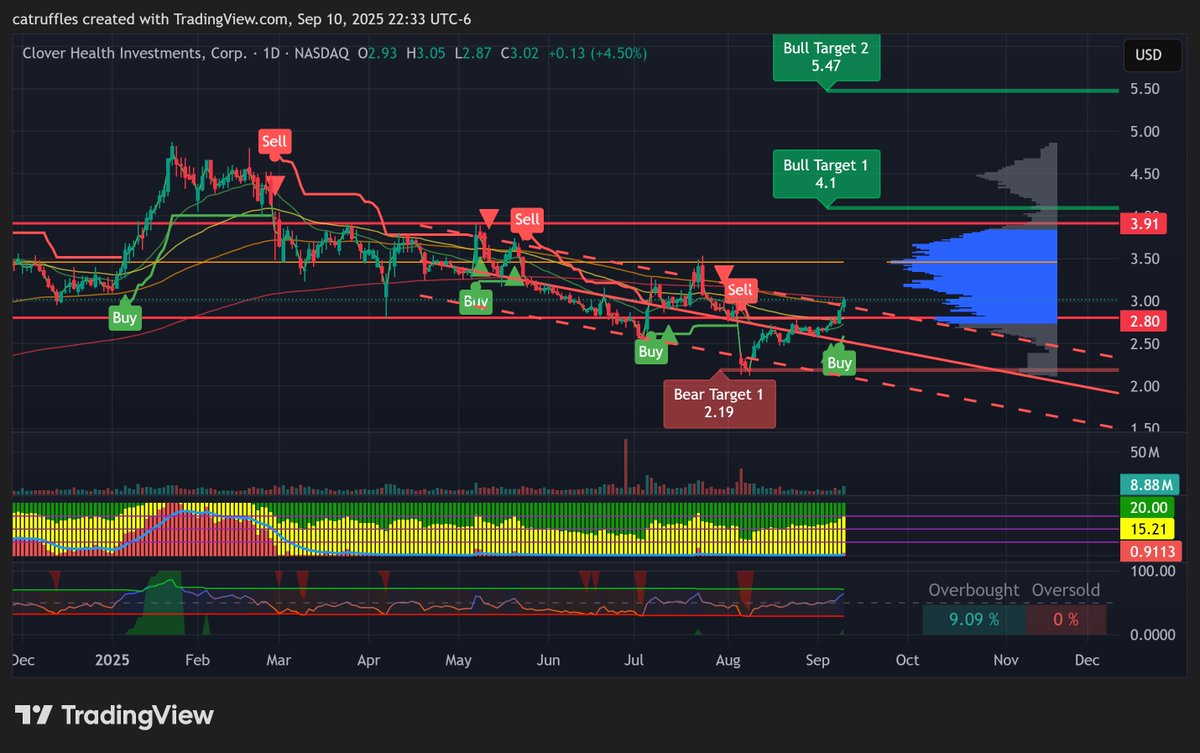Click the Sell signal label in late May

coord(526,219)
